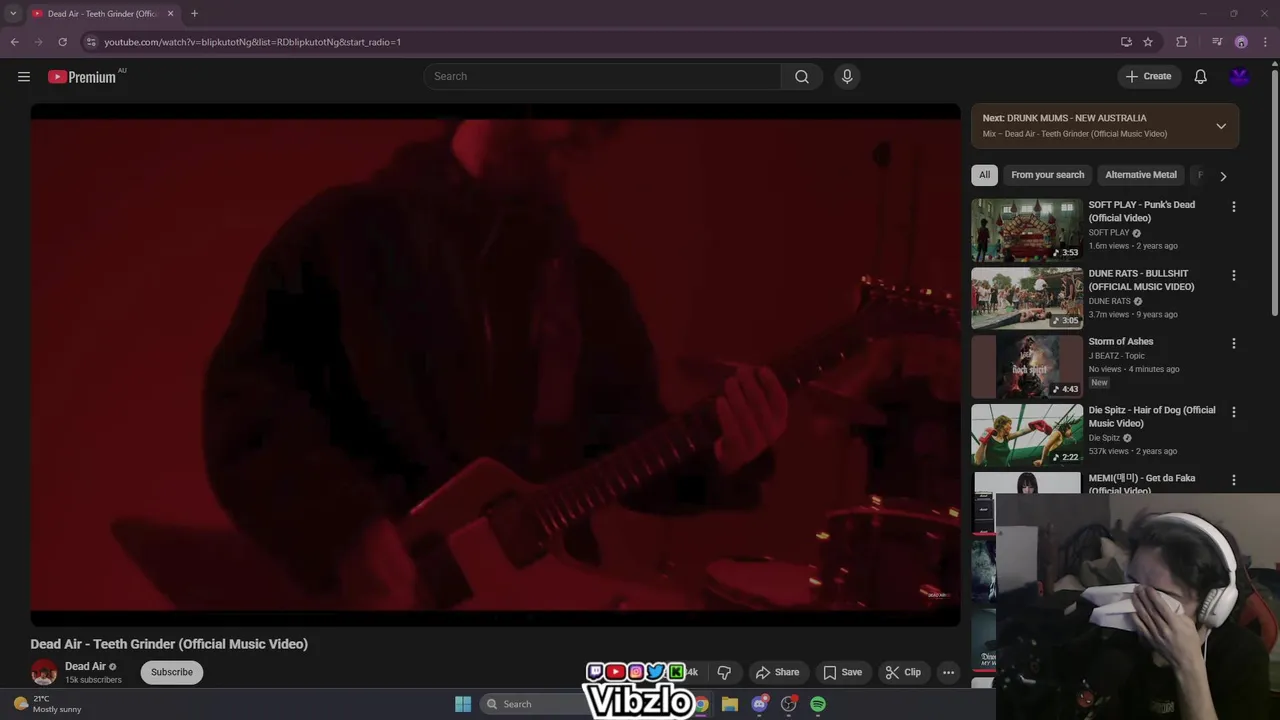
Task: Select the Dead Air - Teeth Grinder tab
Action: (102, 14)
